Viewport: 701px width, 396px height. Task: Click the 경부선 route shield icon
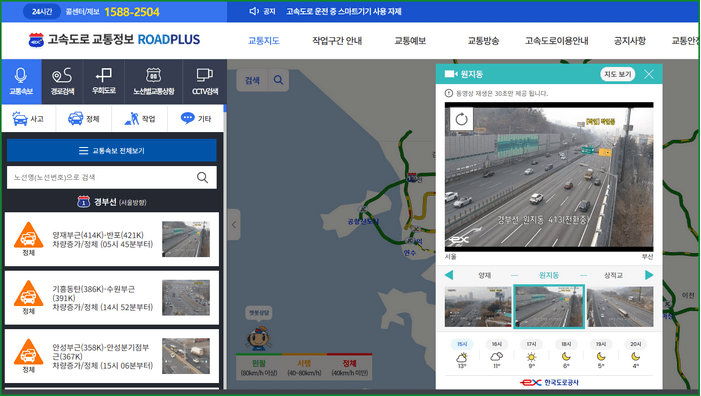coord(84,202)
